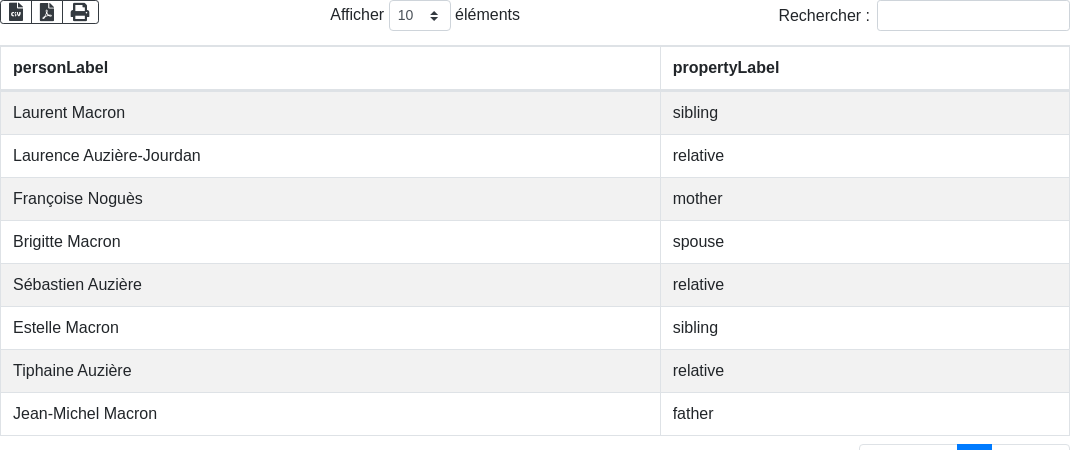Open the Afficher elements count dropdown
This screenshot has height=450, width=1070.
click(x=419, y=15)
